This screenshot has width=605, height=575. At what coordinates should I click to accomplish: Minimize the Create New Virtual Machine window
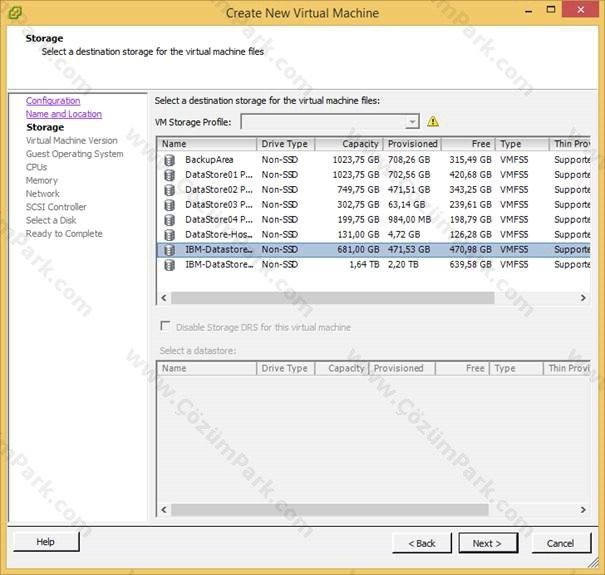pyautogui.click(x=529, y=10)
